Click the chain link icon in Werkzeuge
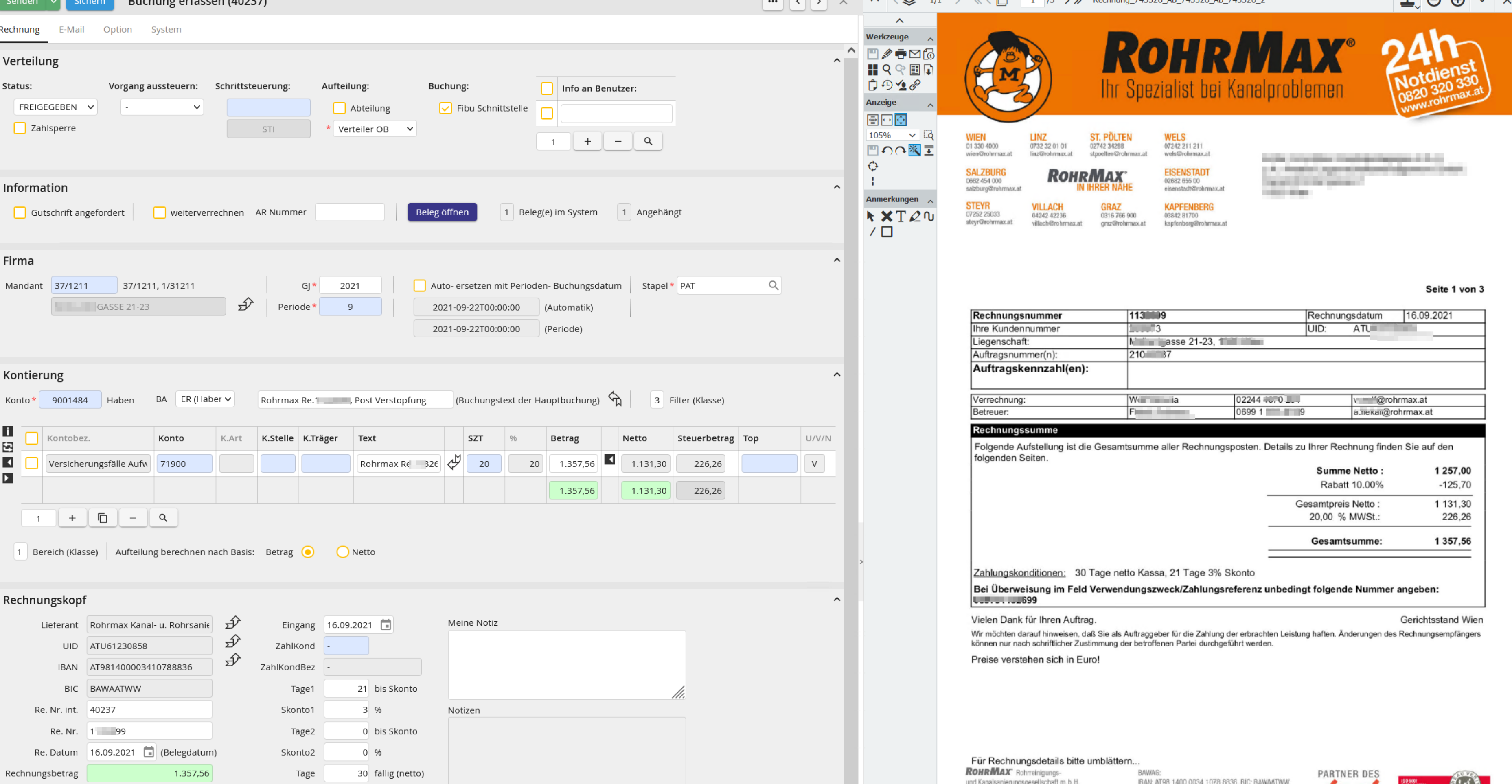This screenshot has width=1512, height=784. click(914, 85)
